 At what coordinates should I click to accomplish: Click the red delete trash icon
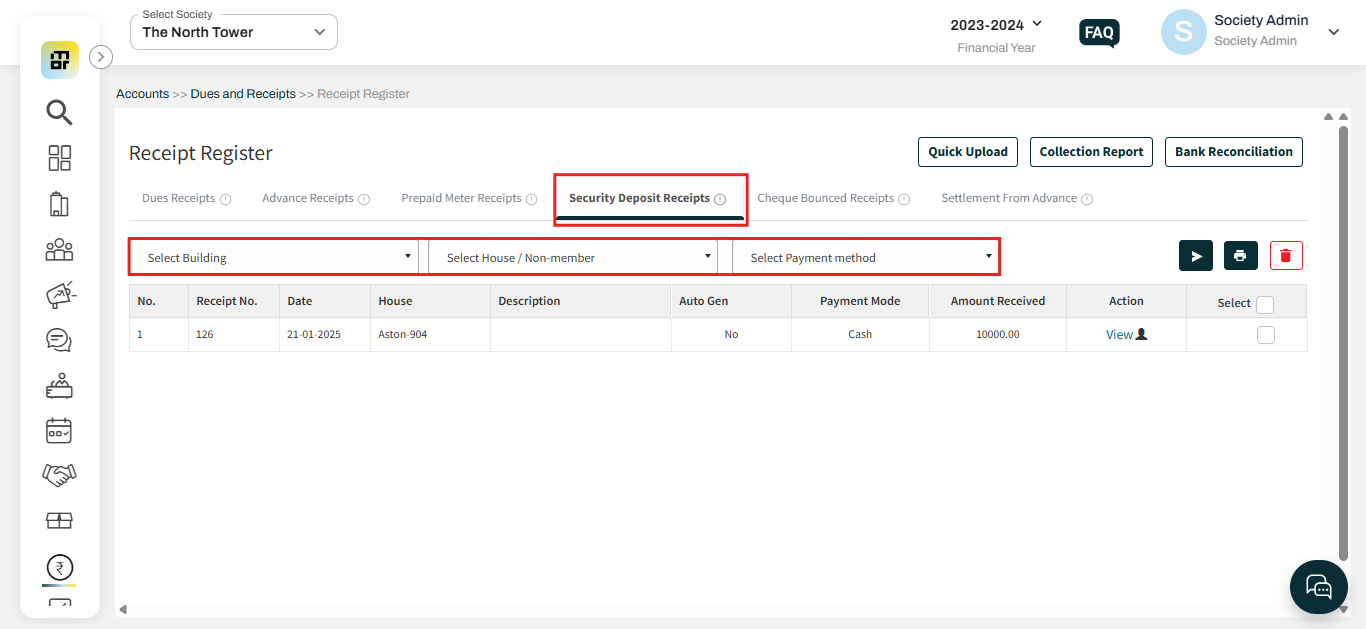pos(1286,256)
